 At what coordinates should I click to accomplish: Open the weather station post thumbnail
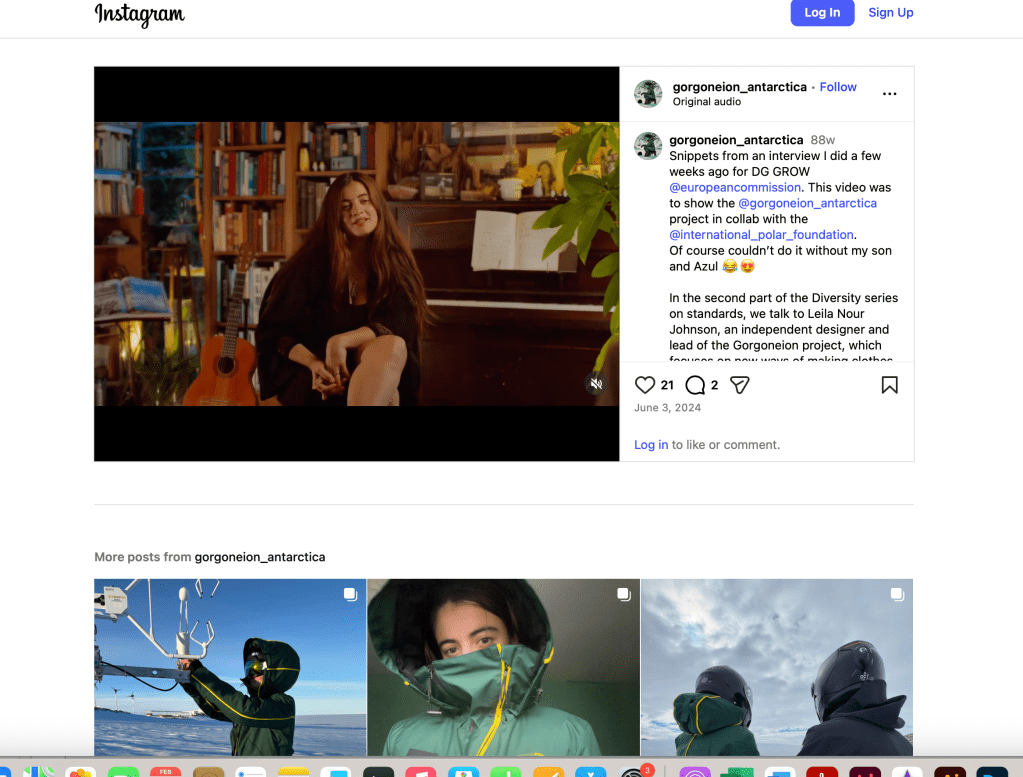pyautogui.click(x=230, y=667)
